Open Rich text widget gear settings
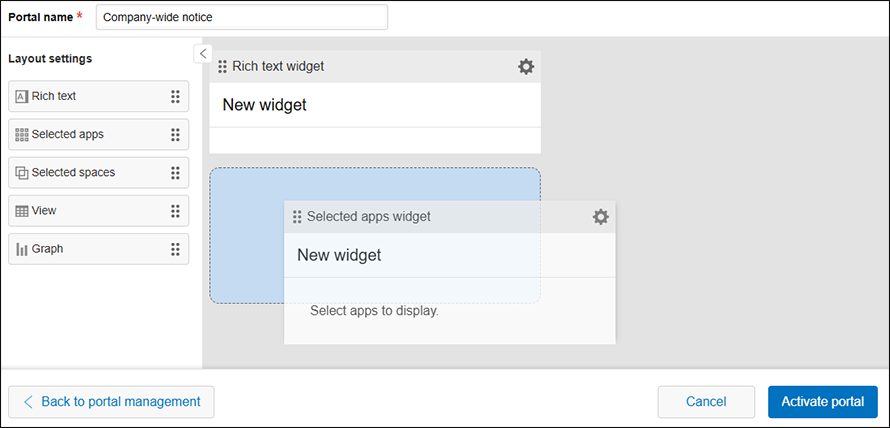 [x=526, y=67]
